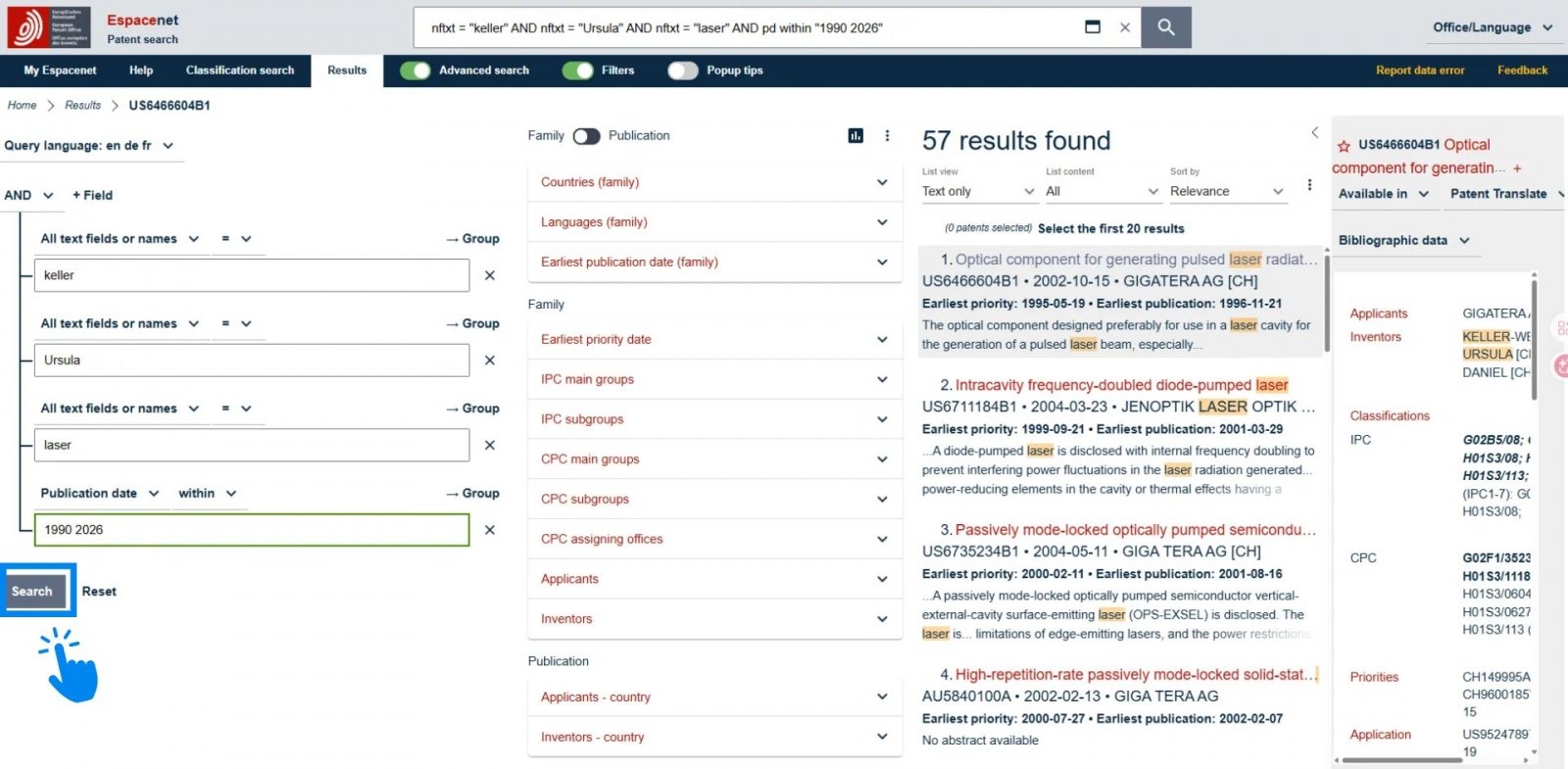Image resolution: width=1568 pixels, height=769 pixels.
Task: Go to Classification search tab
Action: [x=240, y=71]
